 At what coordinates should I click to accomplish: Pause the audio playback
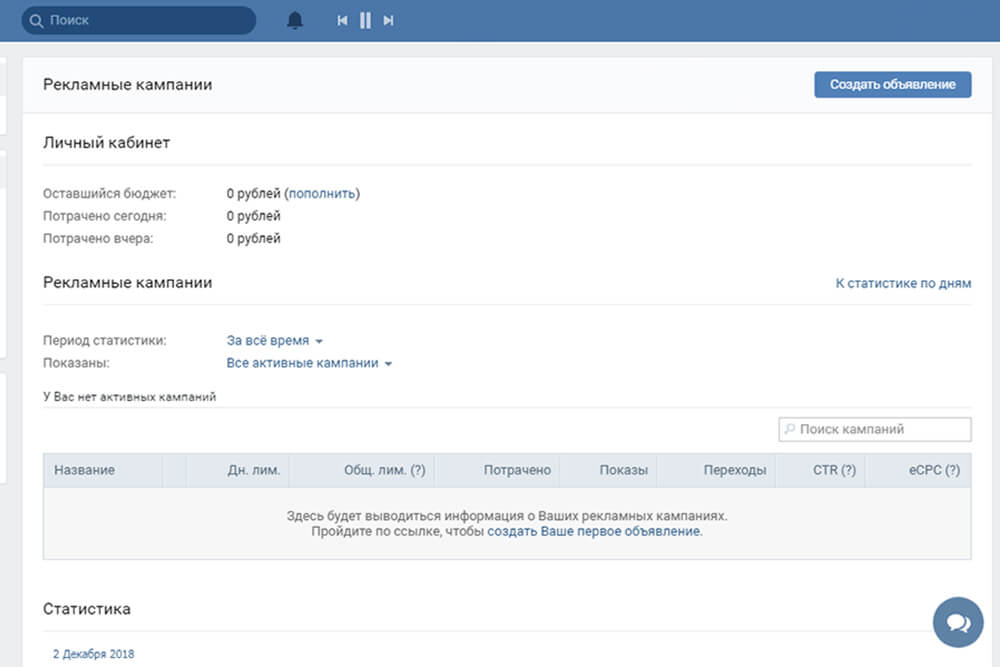tap(365, 20)
